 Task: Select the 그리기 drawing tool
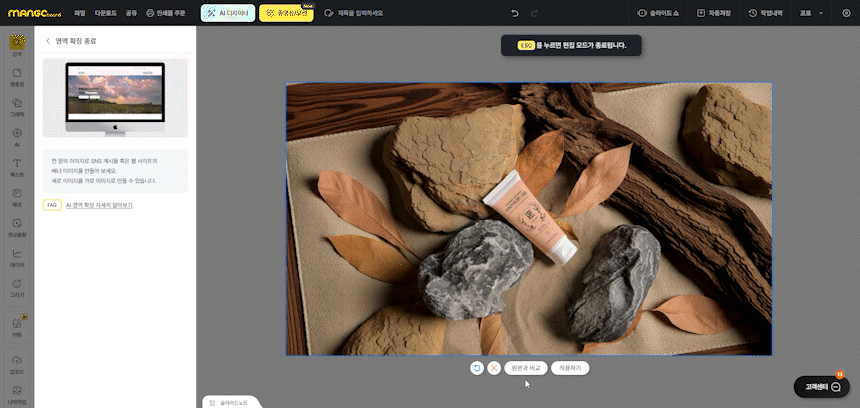pyautogui.click(x=17, y=287)
